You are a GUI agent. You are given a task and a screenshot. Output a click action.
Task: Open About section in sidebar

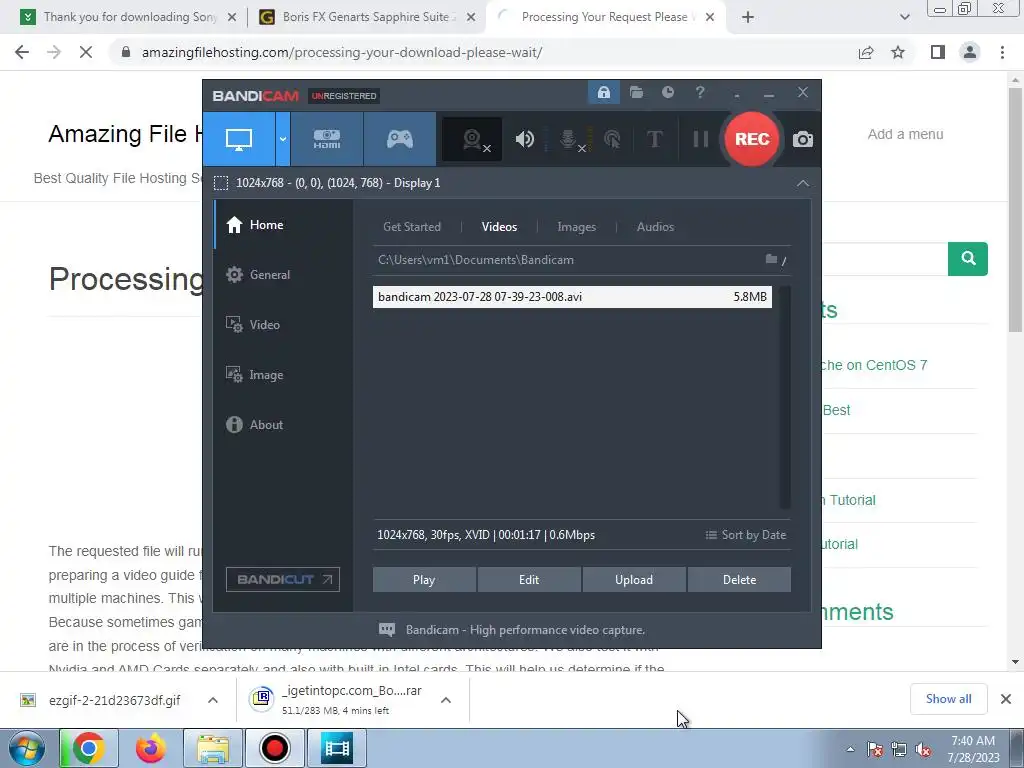(284, 424)
